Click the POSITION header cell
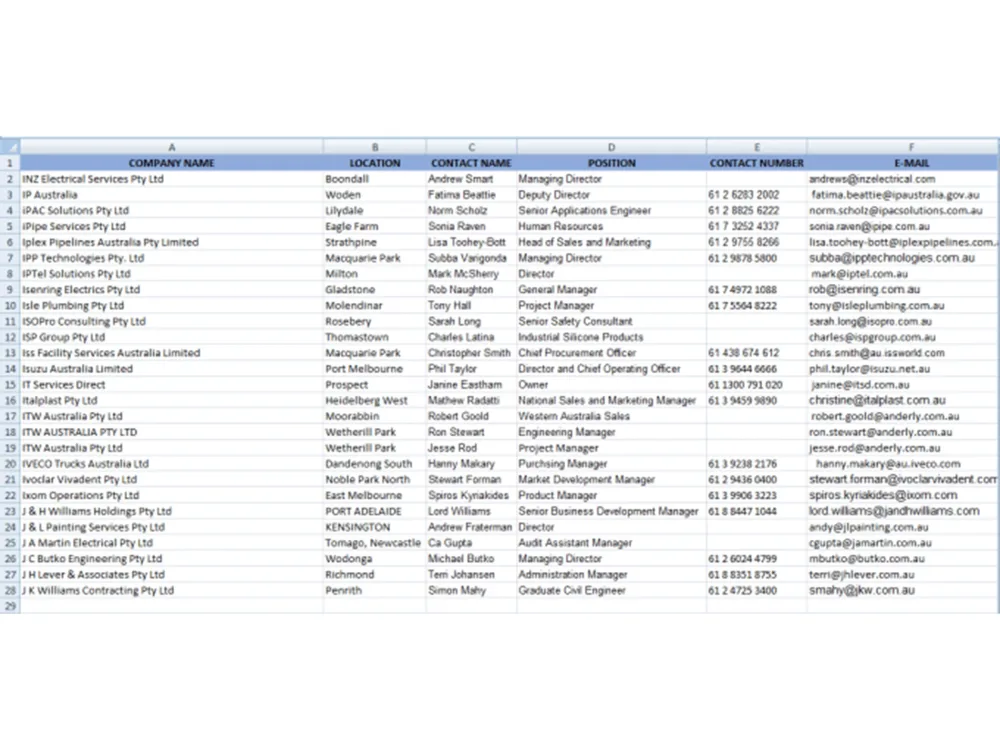 (x=612, y=163)
